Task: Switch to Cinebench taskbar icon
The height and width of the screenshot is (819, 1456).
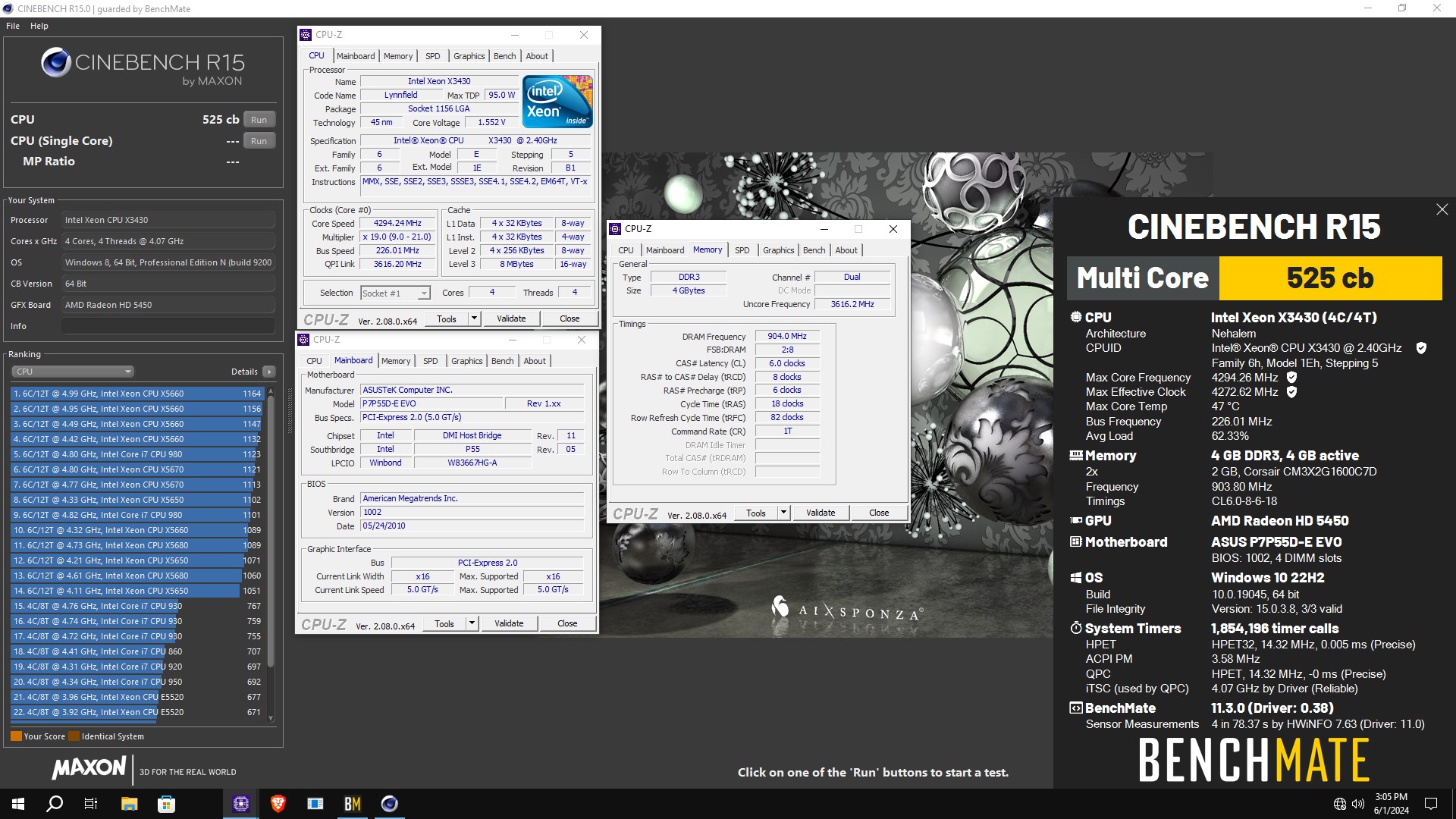Action: 390,804
